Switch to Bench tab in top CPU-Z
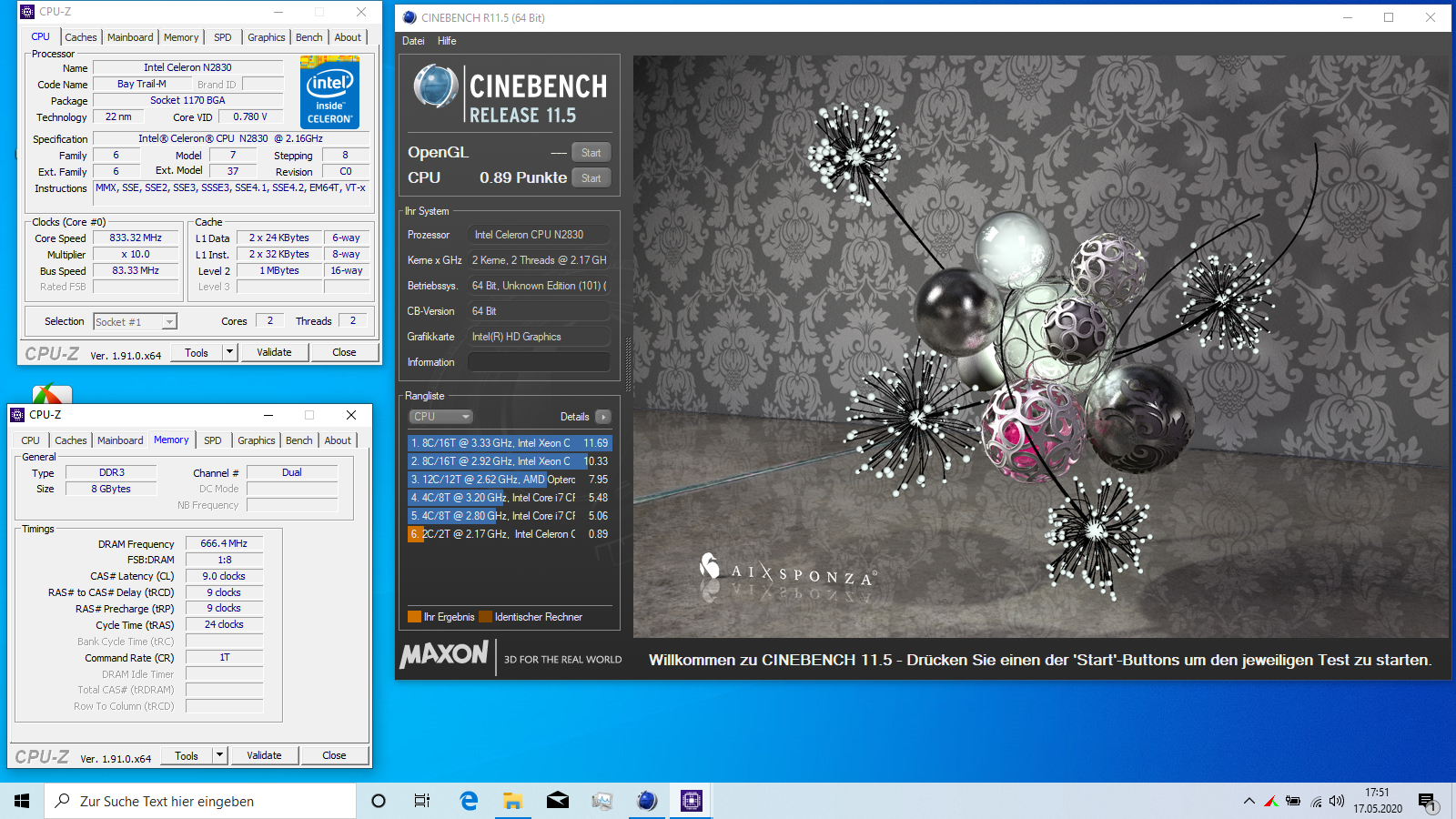1456x819 pixels. pyautogui.click(x=309, y=37)
